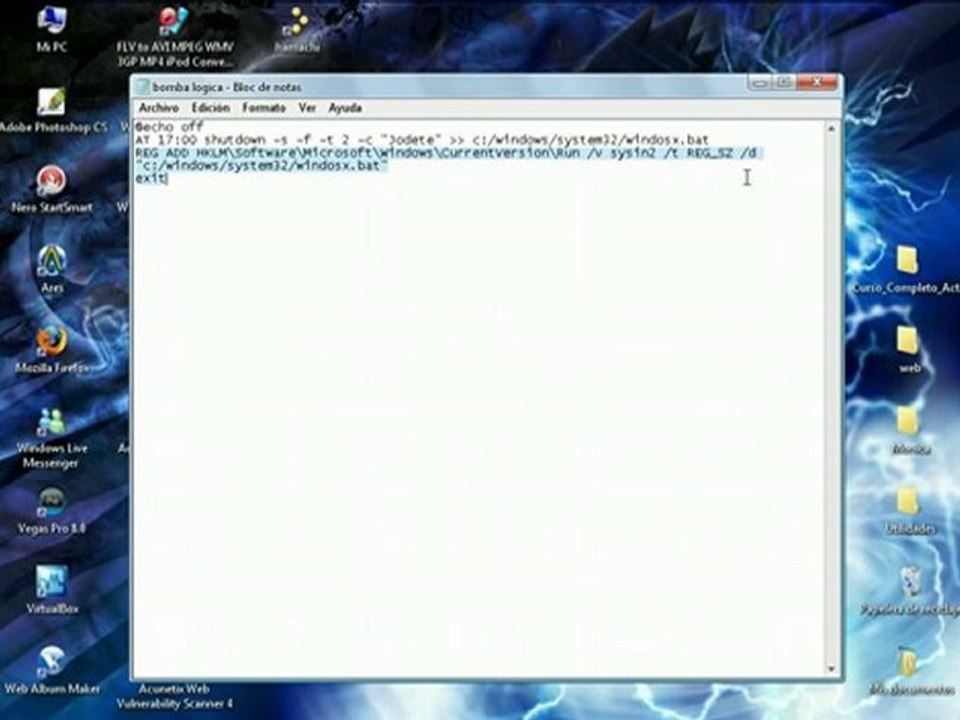
Task: Open the Archivo menu in Notepad
Action: click(159, 108)
